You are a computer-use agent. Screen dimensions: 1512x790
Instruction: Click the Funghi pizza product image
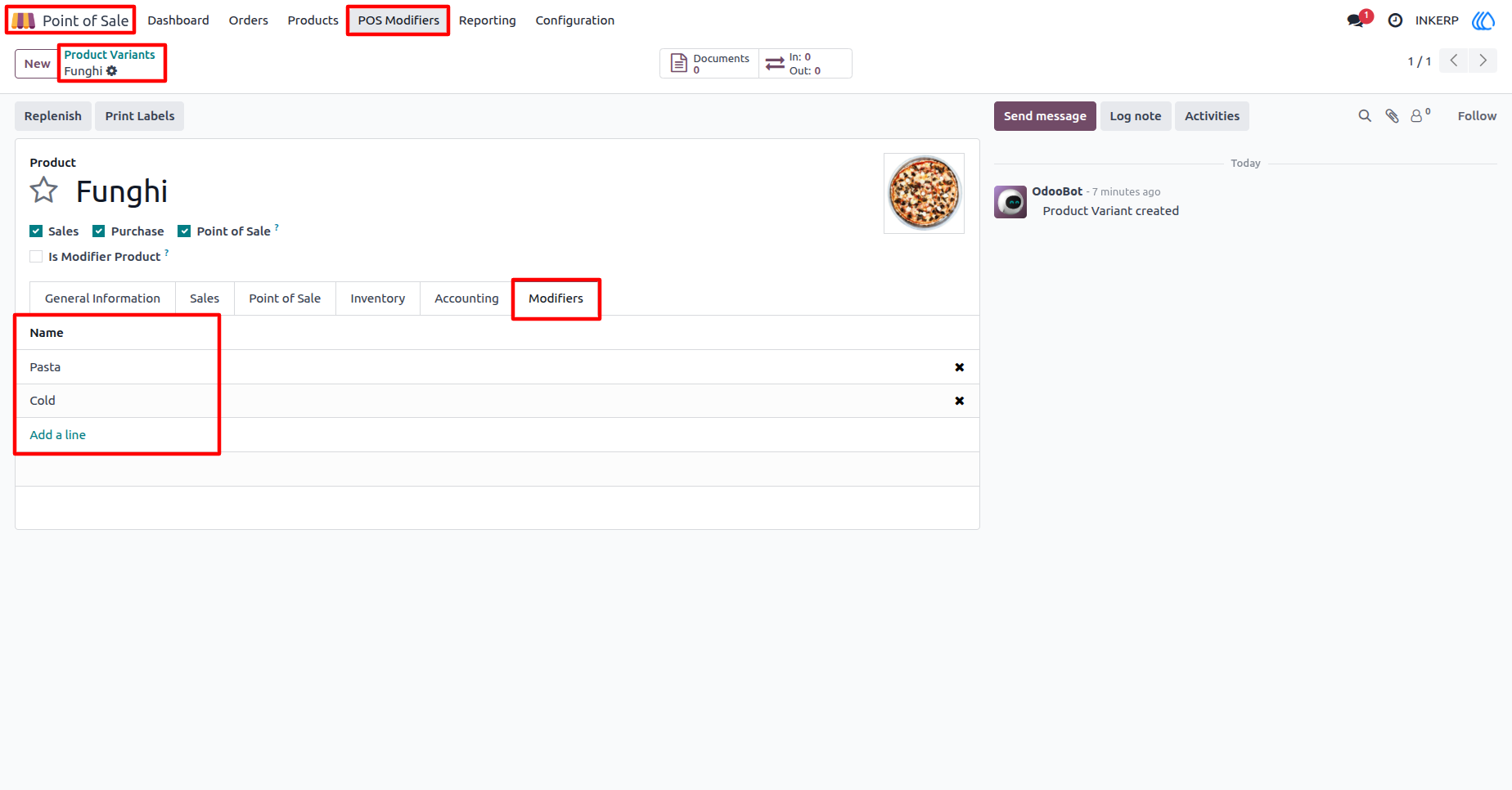point(924,193)
